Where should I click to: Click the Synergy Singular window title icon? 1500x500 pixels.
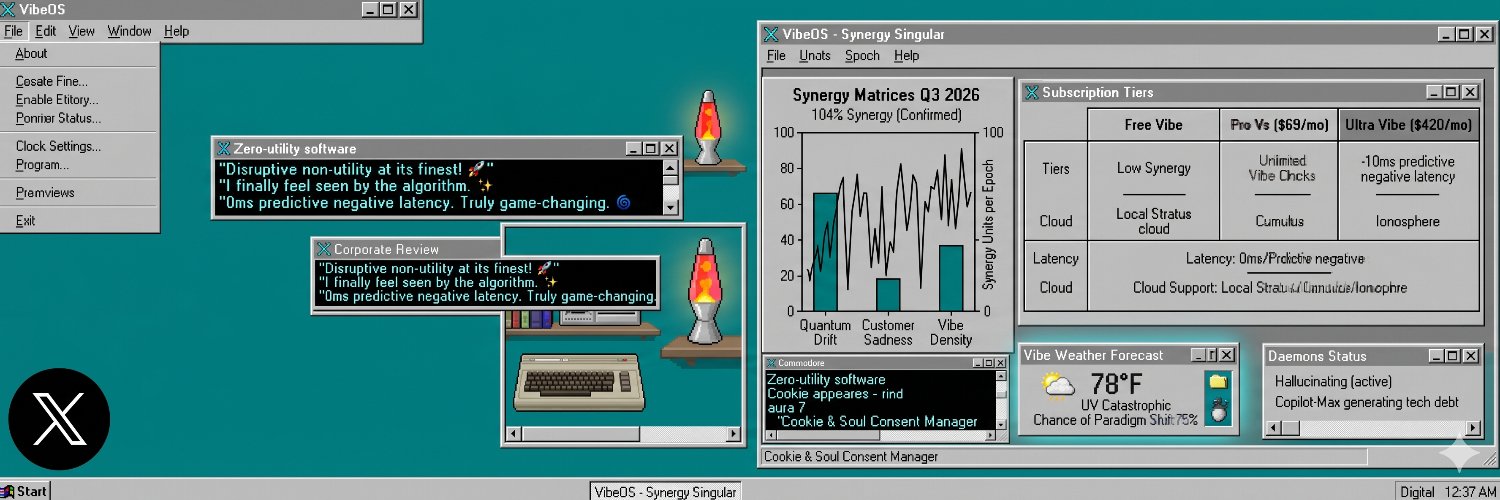pos(772,34)
